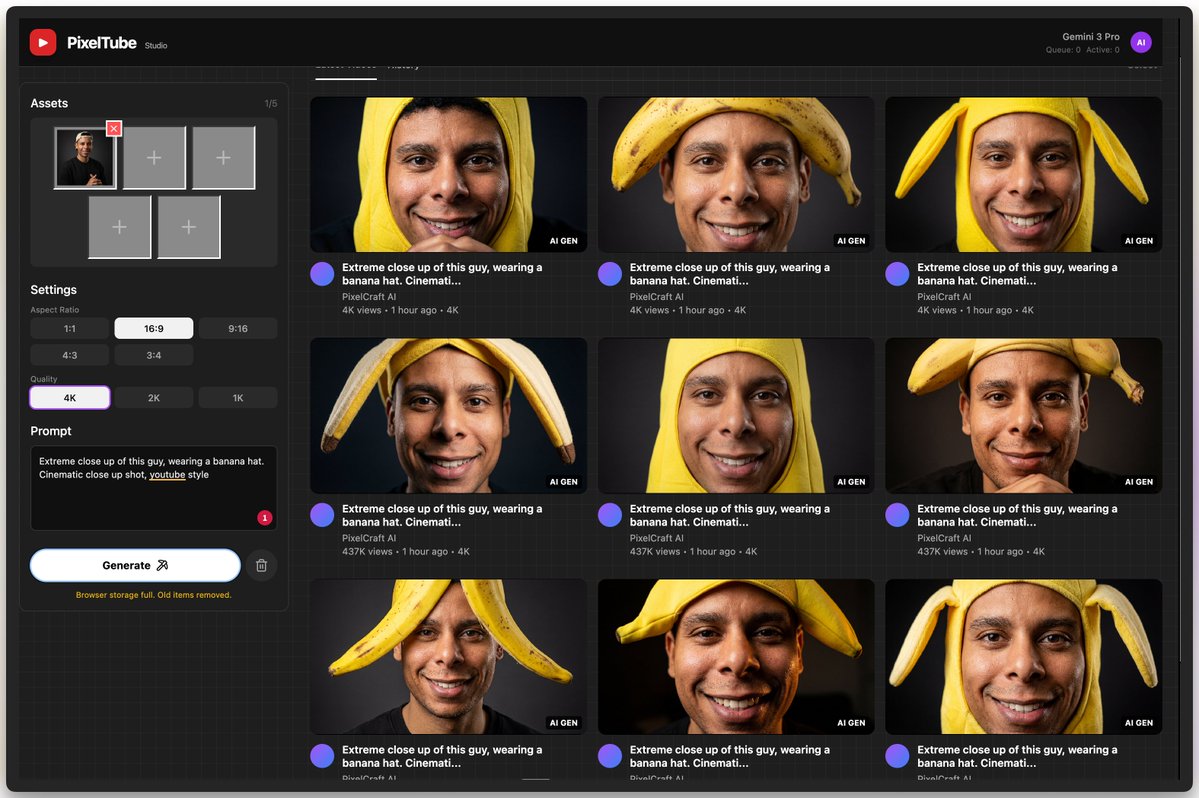Click channel avatar of top-left video
The image size is (1199, 798).
click(322, 274)
